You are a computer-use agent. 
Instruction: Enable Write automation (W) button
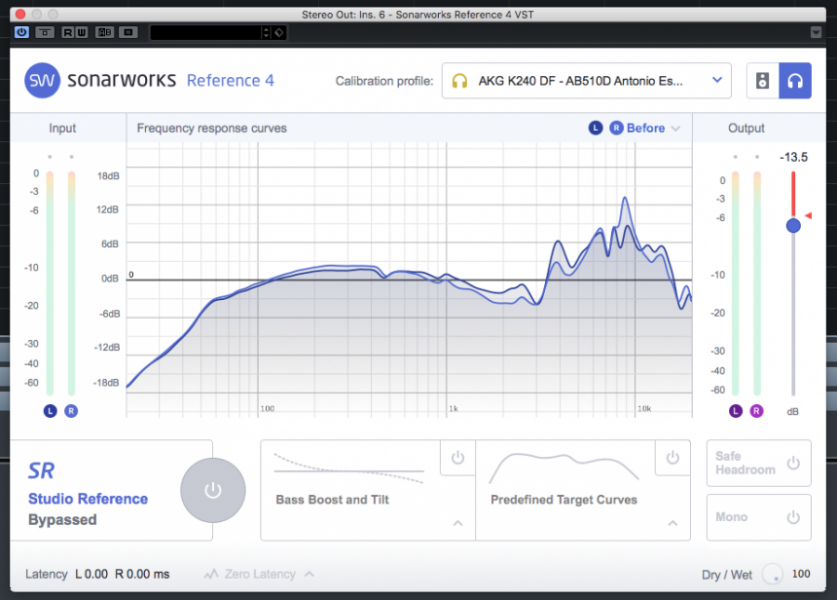81,32
